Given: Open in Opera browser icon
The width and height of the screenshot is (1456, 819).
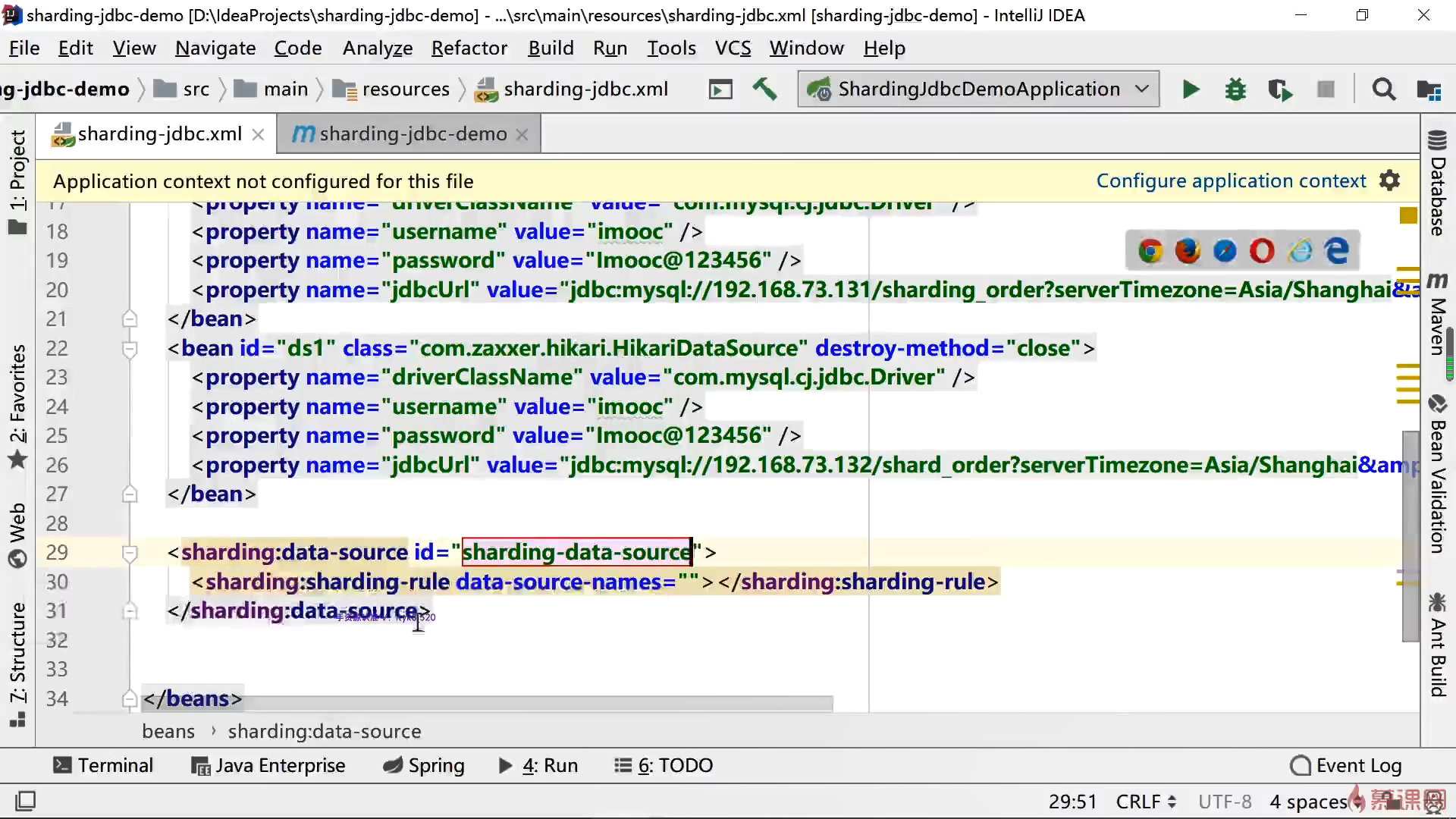Looking at the screenshot, I should 1262,251.
